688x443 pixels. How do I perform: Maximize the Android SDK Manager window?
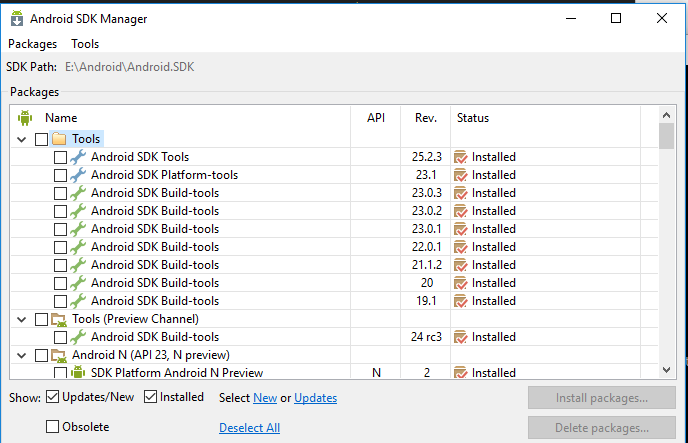[x=616, y=18]
